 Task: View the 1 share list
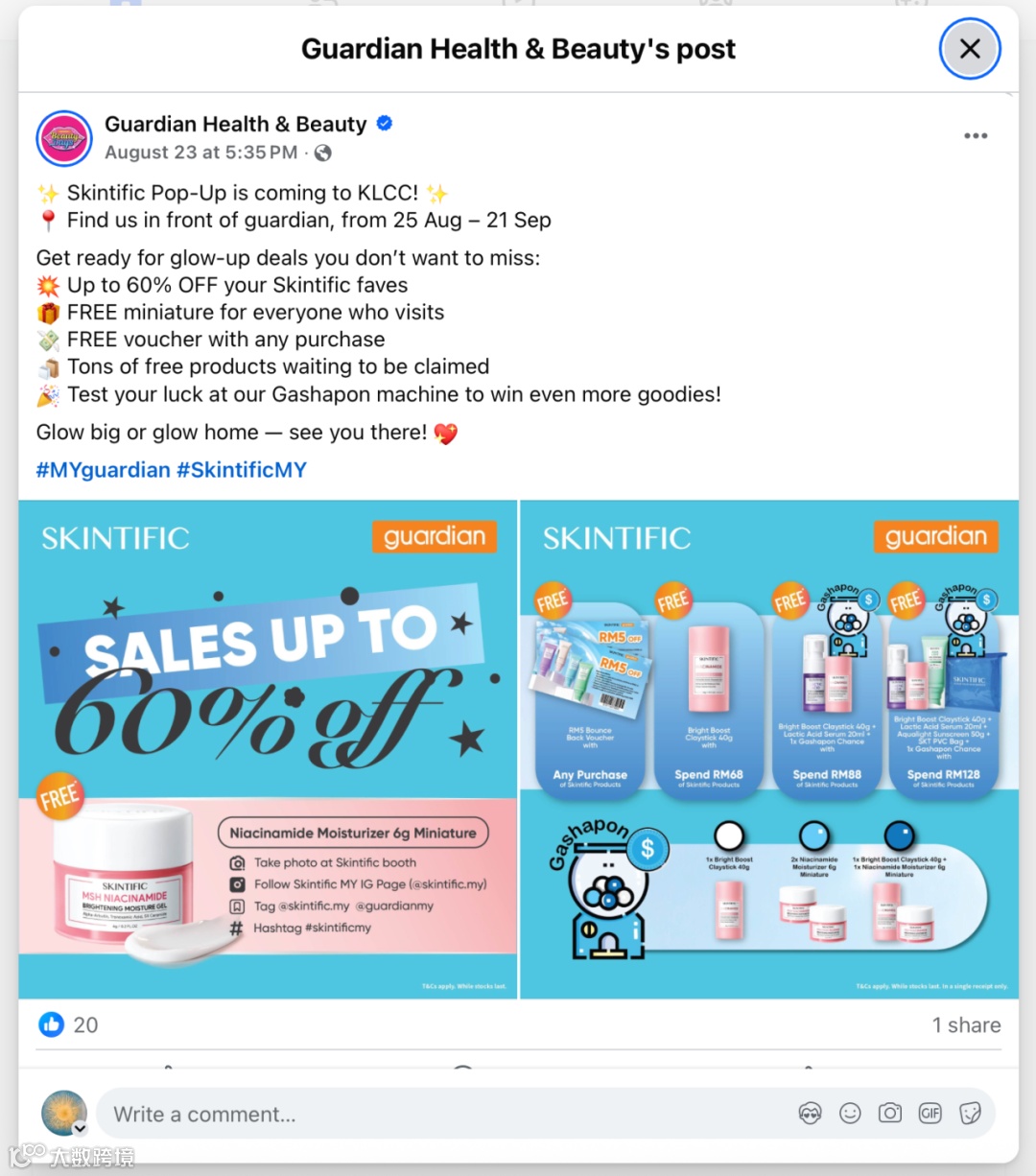(x=966, y=1024)
